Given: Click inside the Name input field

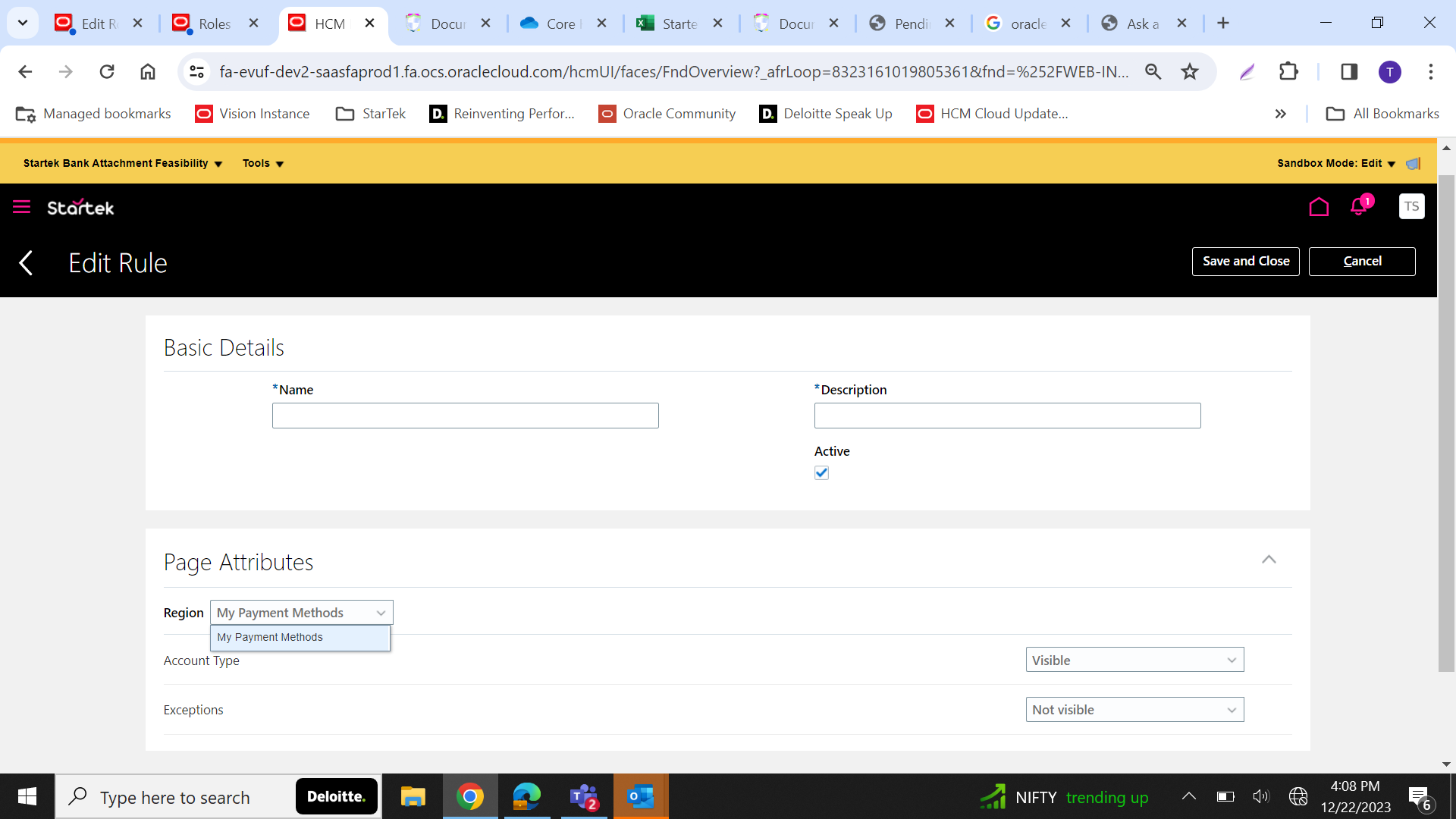Looking at the screenshot, I should (465, 415).
